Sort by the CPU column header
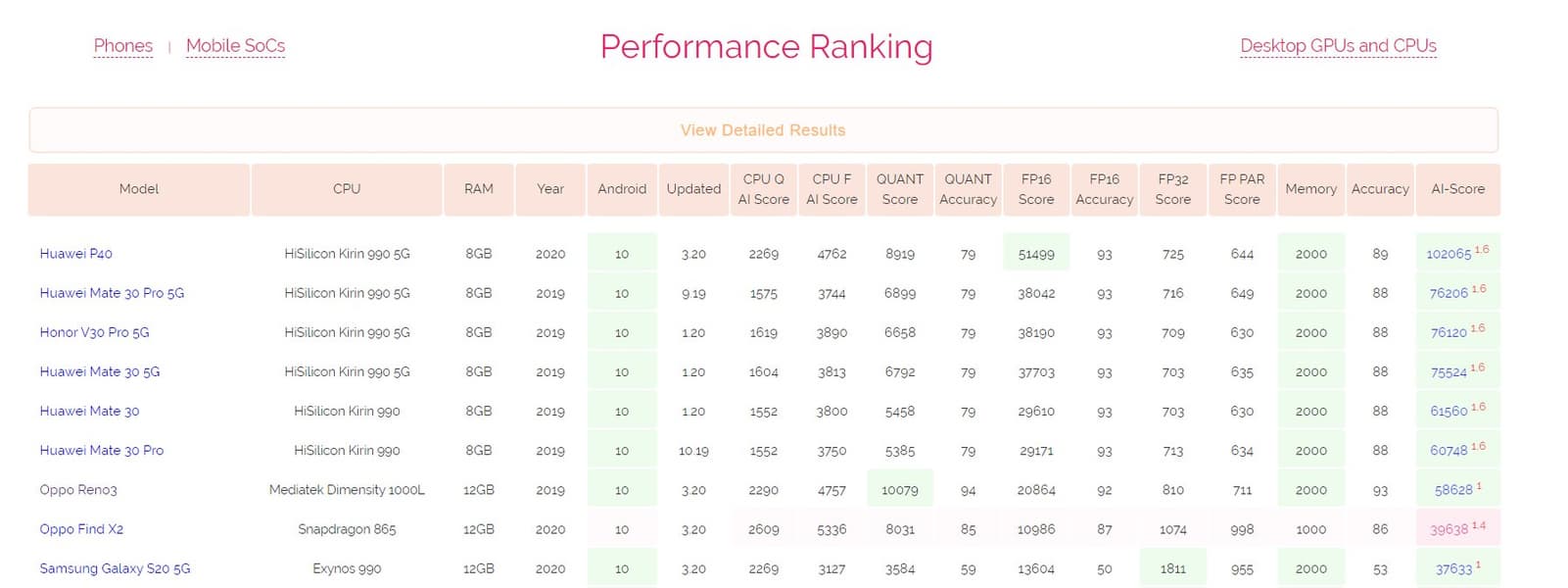 coord(347,189)
